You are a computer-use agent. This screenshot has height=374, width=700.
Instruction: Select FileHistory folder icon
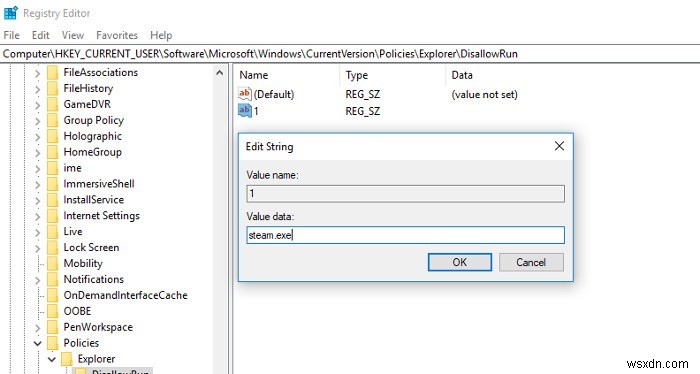click(x=53, y=88)
